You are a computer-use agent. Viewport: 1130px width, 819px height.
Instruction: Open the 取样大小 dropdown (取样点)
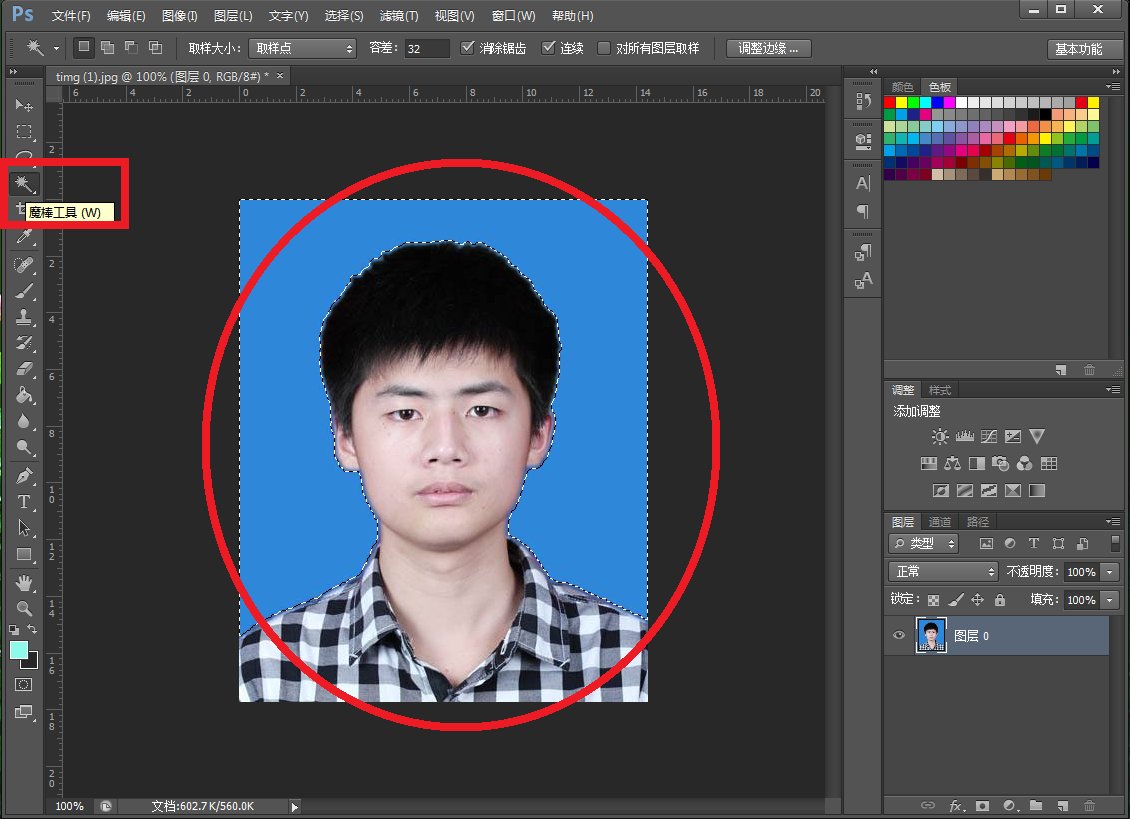(301, 48)
